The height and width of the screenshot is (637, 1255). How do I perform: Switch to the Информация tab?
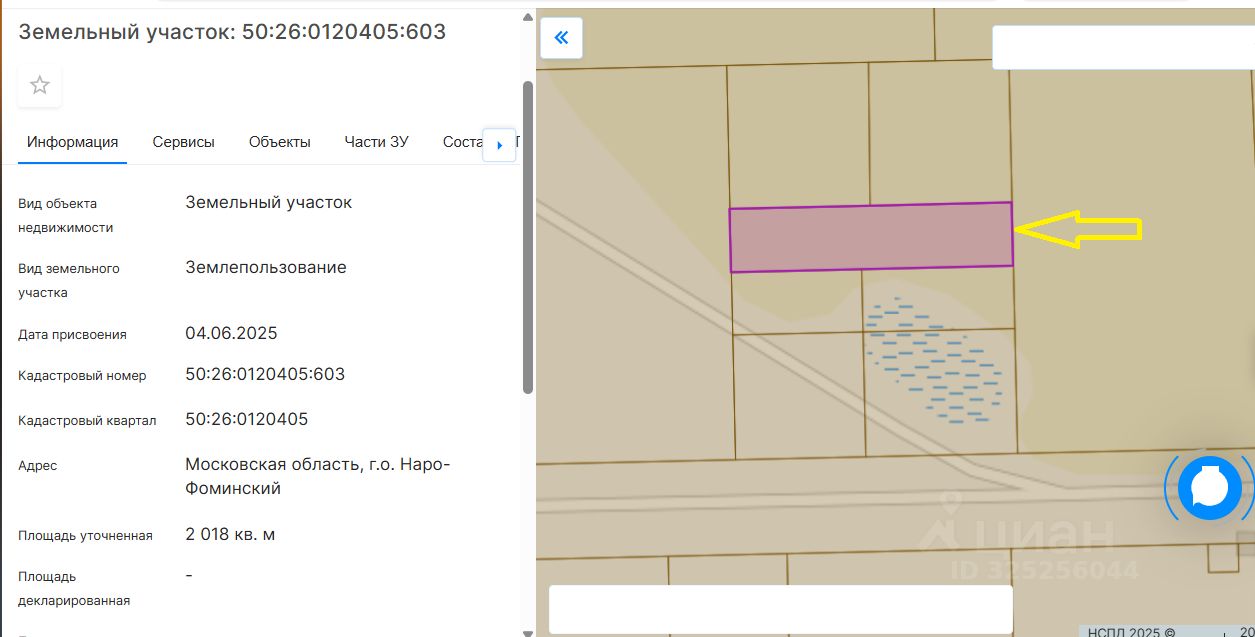[72, 142]
